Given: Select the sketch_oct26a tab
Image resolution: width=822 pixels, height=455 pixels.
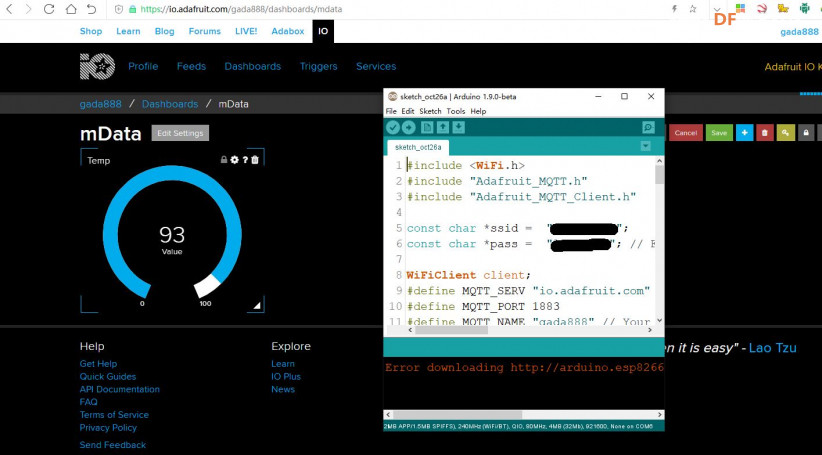Looking at the screenshot, I should pyautogui.click(x=418, y=147).
